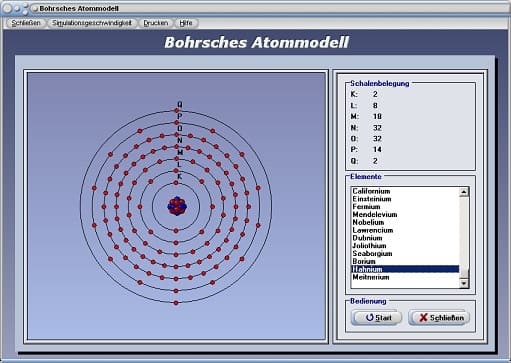
Task: Open the Simulationsgeschwindigkeit menu
Action: tap(92, 23)
